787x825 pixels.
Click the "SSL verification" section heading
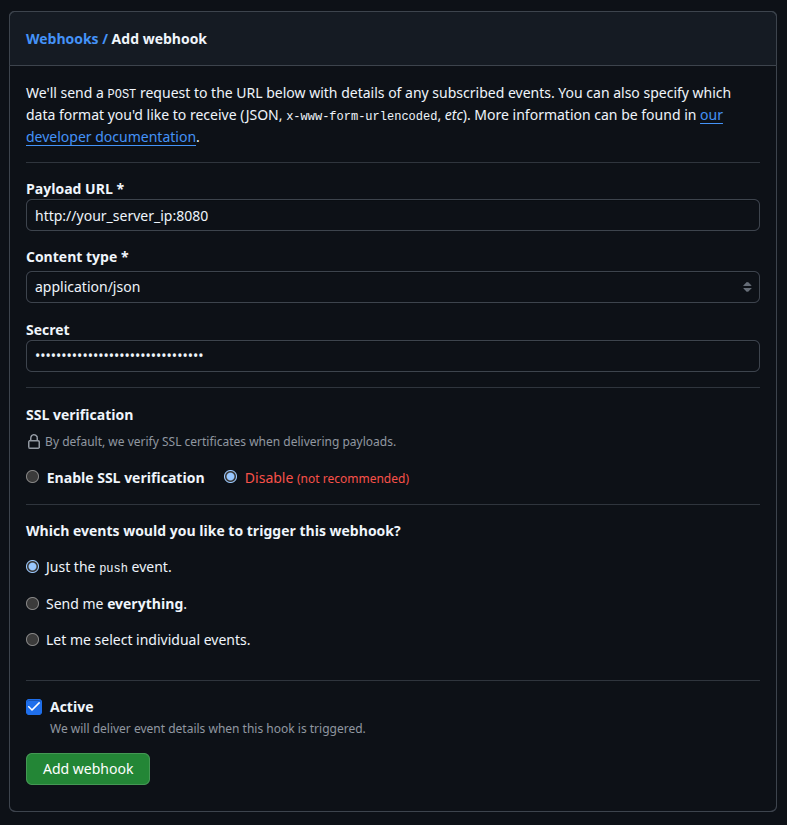click(79, 415)
